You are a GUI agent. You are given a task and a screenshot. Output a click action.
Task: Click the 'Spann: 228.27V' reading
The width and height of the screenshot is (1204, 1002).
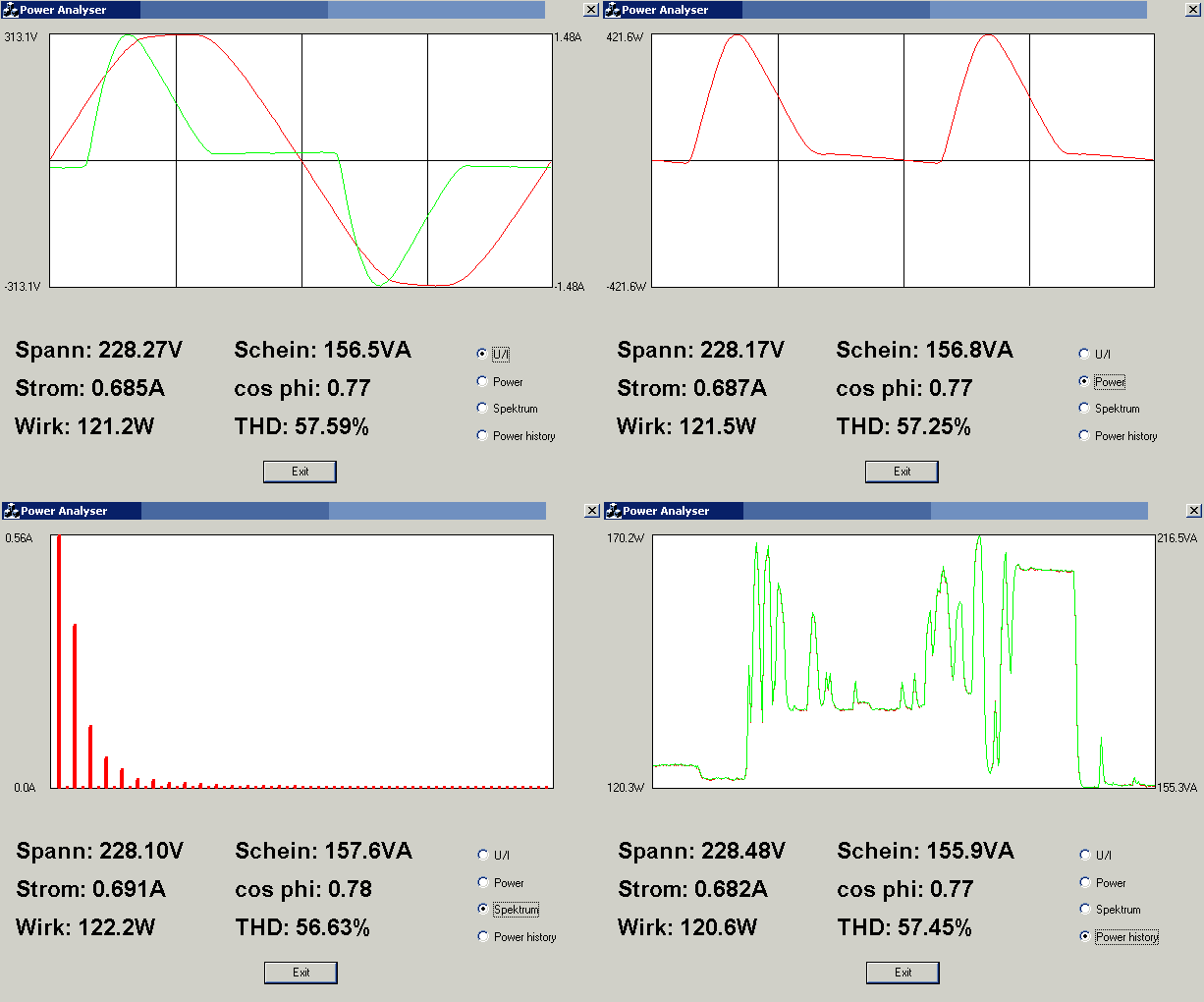click(99, 351)
